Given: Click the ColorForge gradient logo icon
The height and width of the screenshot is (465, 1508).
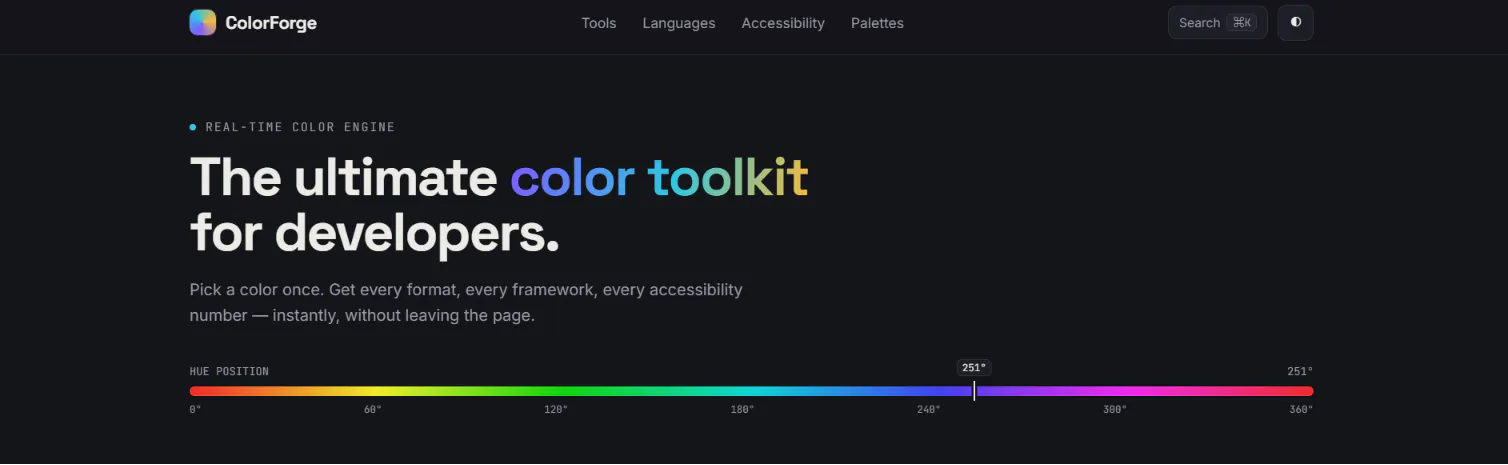Looking at the screenshot, I should (203, 23).
